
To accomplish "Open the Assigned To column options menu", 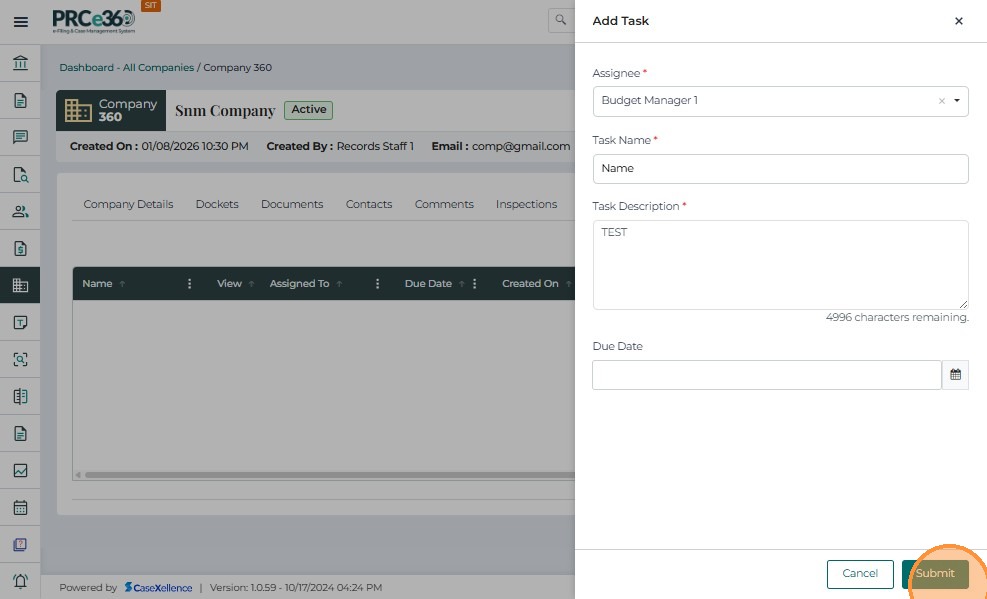I will pyautogui.click(x=377, y=284).
